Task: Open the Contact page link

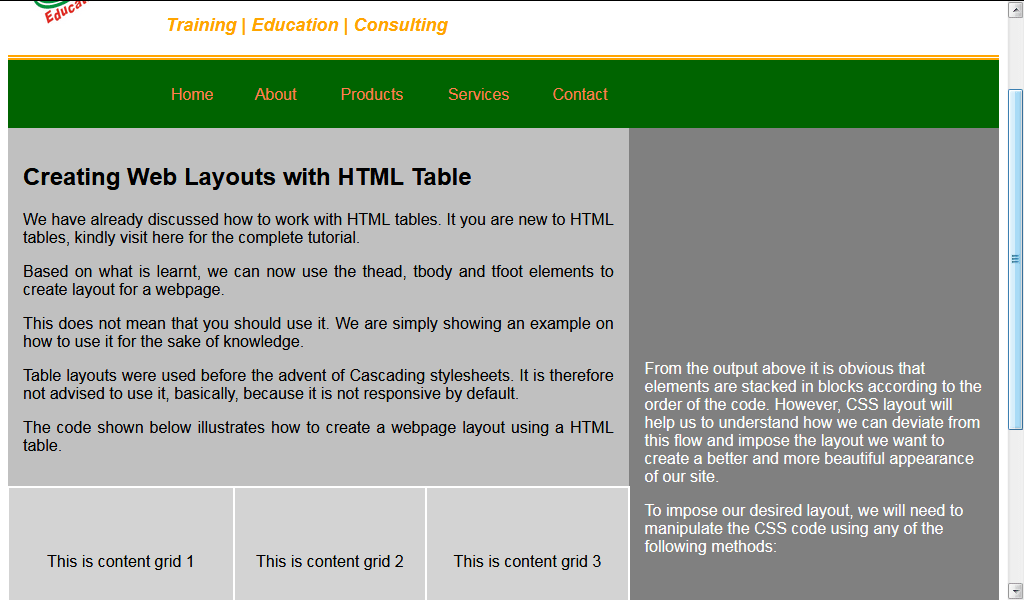Action: [580, 94]
